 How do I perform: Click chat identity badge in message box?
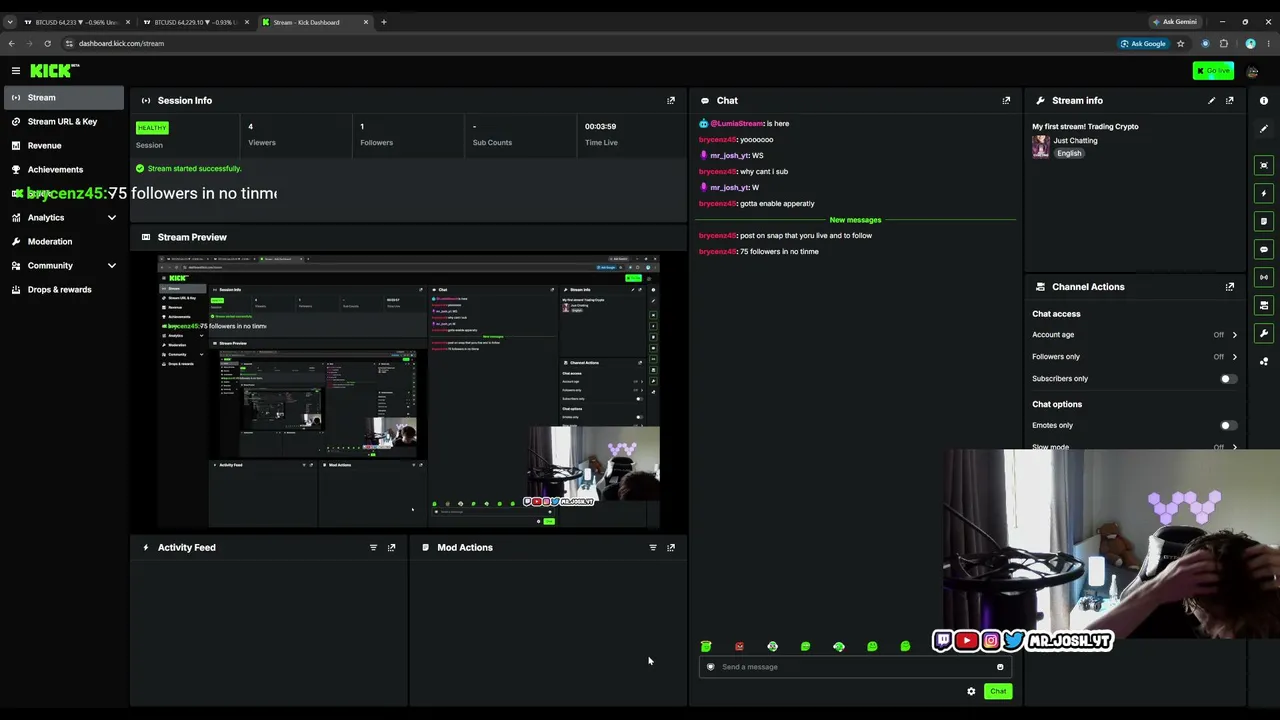711,667
